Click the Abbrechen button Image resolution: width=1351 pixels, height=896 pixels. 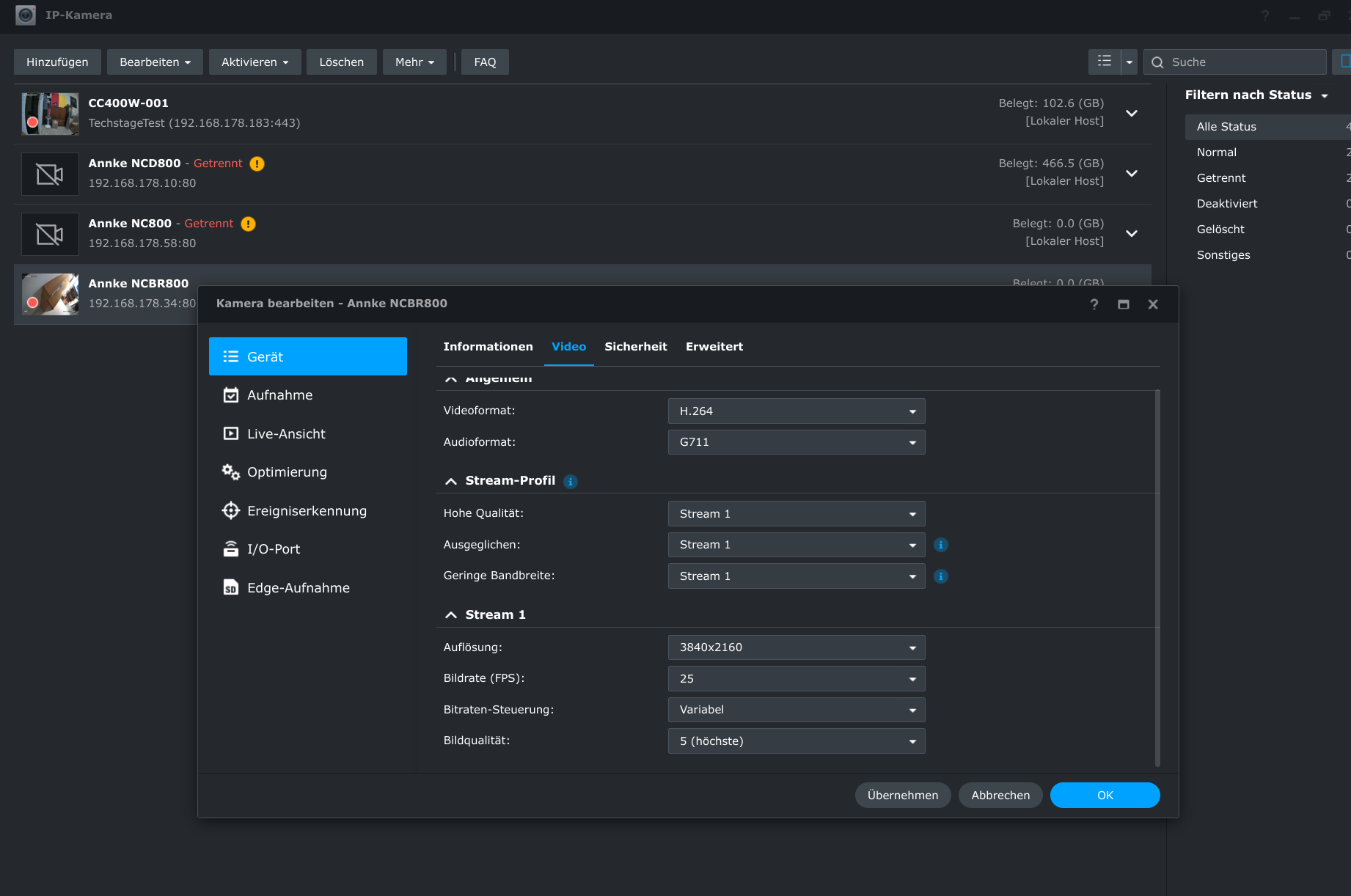[x=1000, y=796]
